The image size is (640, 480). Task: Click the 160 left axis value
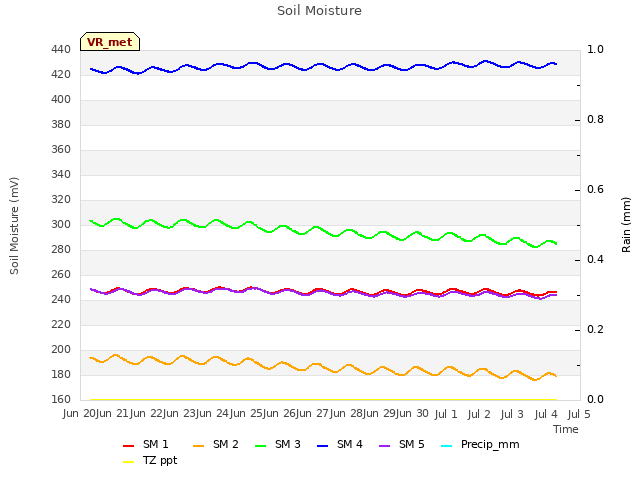(61, 399)
